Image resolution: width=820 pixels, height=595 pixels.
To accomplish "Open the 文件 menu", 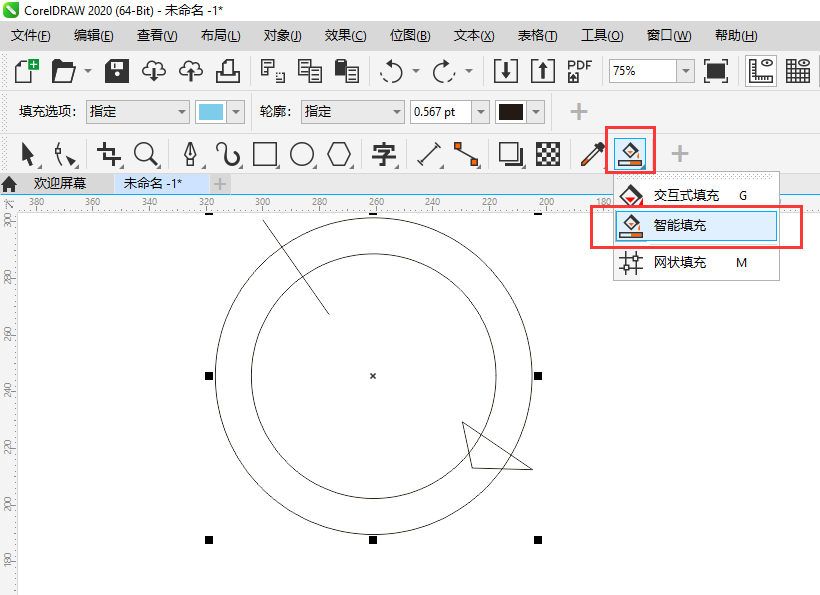I will tap(30, 34).
